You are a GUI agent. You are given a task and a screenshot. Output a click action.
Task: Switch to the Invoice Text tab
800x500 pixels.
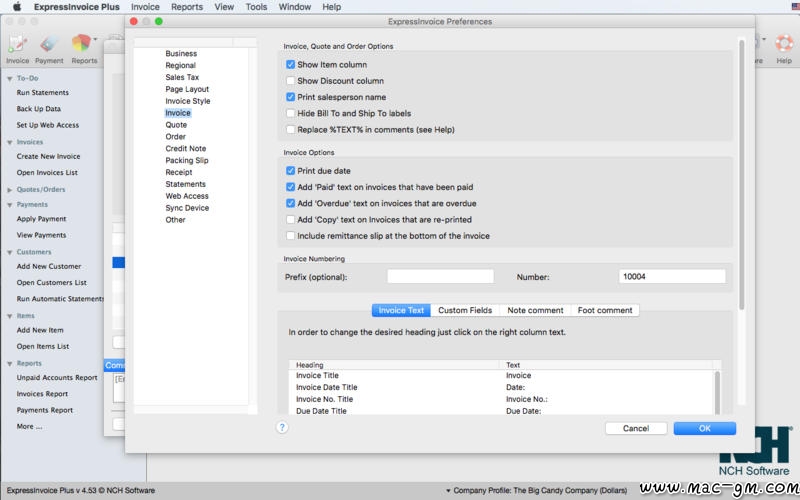[x=402, y=310]
